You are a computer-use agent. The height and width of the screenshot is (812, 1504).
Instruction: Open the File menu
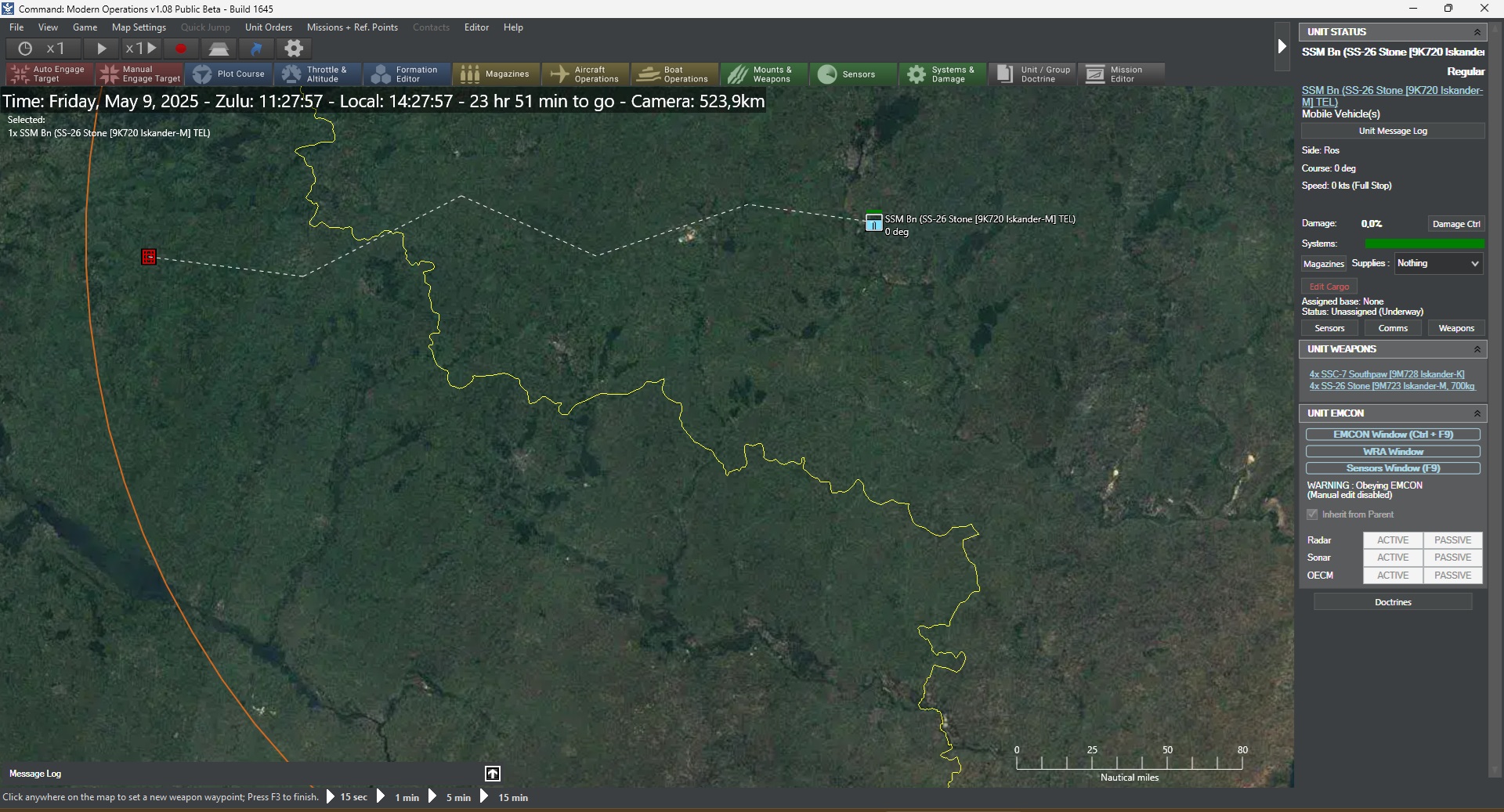(x=16, y=27)
